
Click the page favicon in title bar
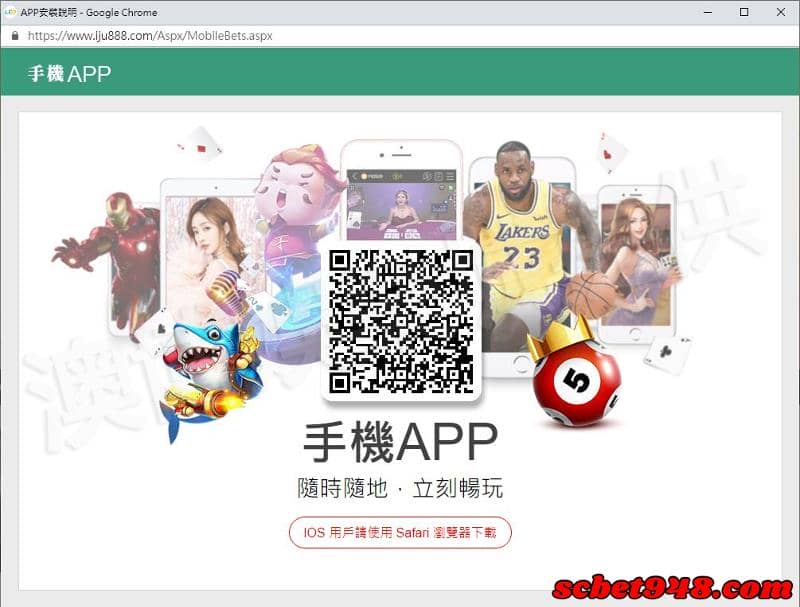(x=10, y=12)
